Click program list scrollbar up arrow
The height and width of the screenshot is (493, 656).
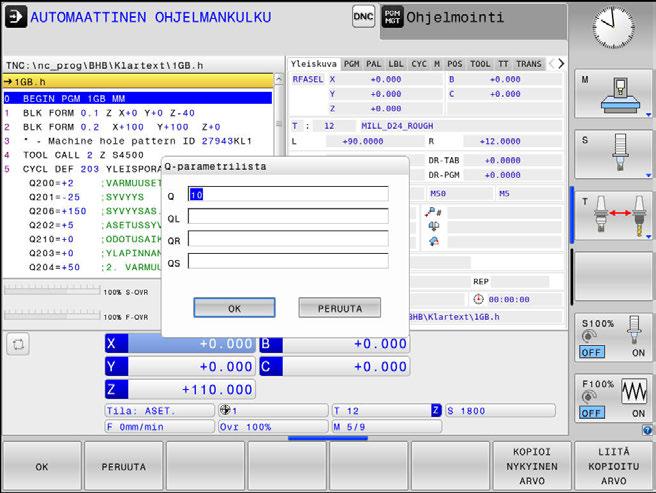[279, 79]
